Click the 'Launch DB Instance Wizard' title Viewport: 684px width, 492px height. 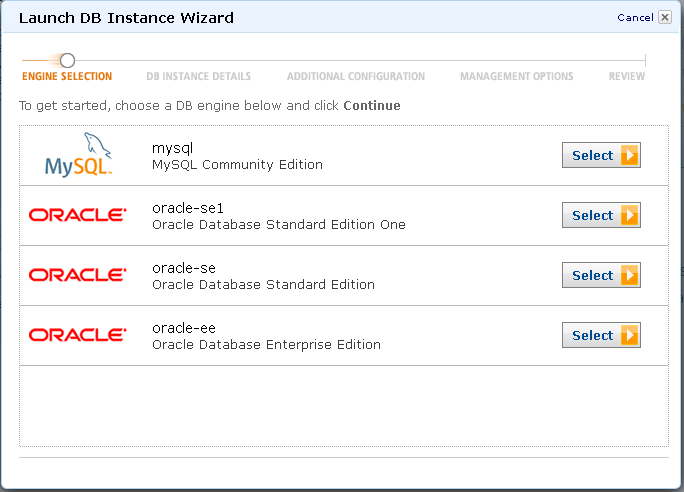point(127,18)
